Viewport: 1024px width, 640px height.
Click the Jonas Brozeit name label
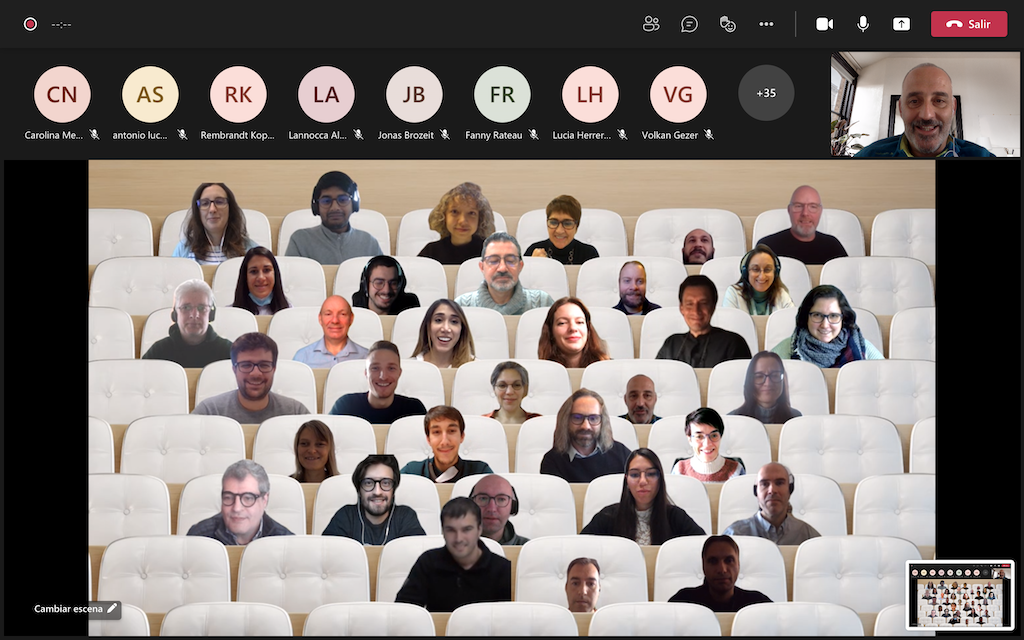click(406, 135)
